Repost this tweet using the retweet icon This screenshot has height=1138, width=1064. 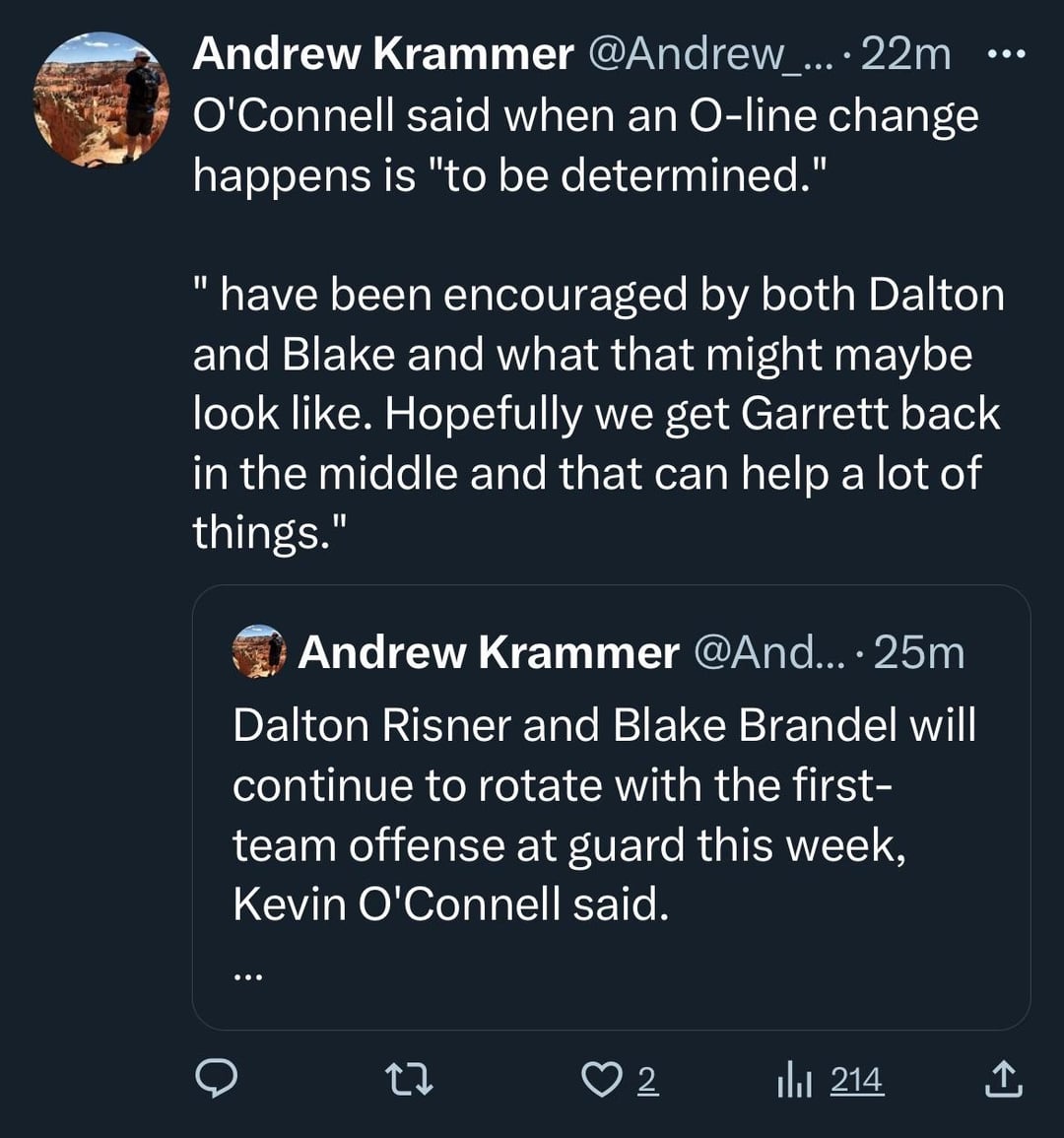pyautogui.click(x=408, y=1080)
